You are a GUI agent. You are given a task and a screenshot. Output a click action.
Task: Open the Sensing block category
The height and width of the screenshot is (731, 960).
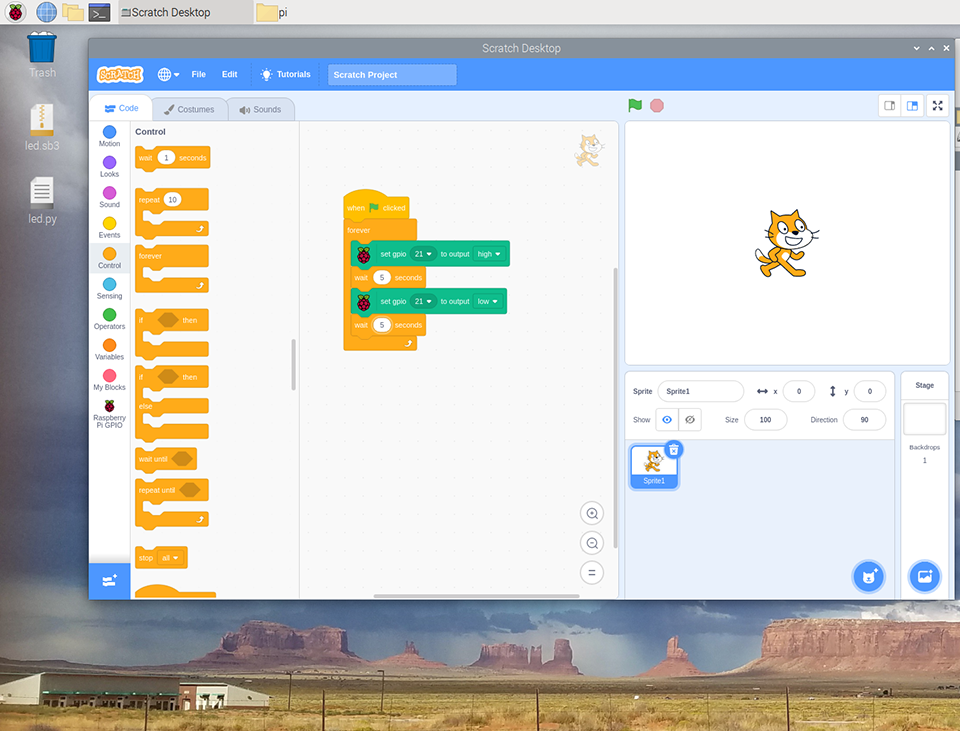point(110,288)
